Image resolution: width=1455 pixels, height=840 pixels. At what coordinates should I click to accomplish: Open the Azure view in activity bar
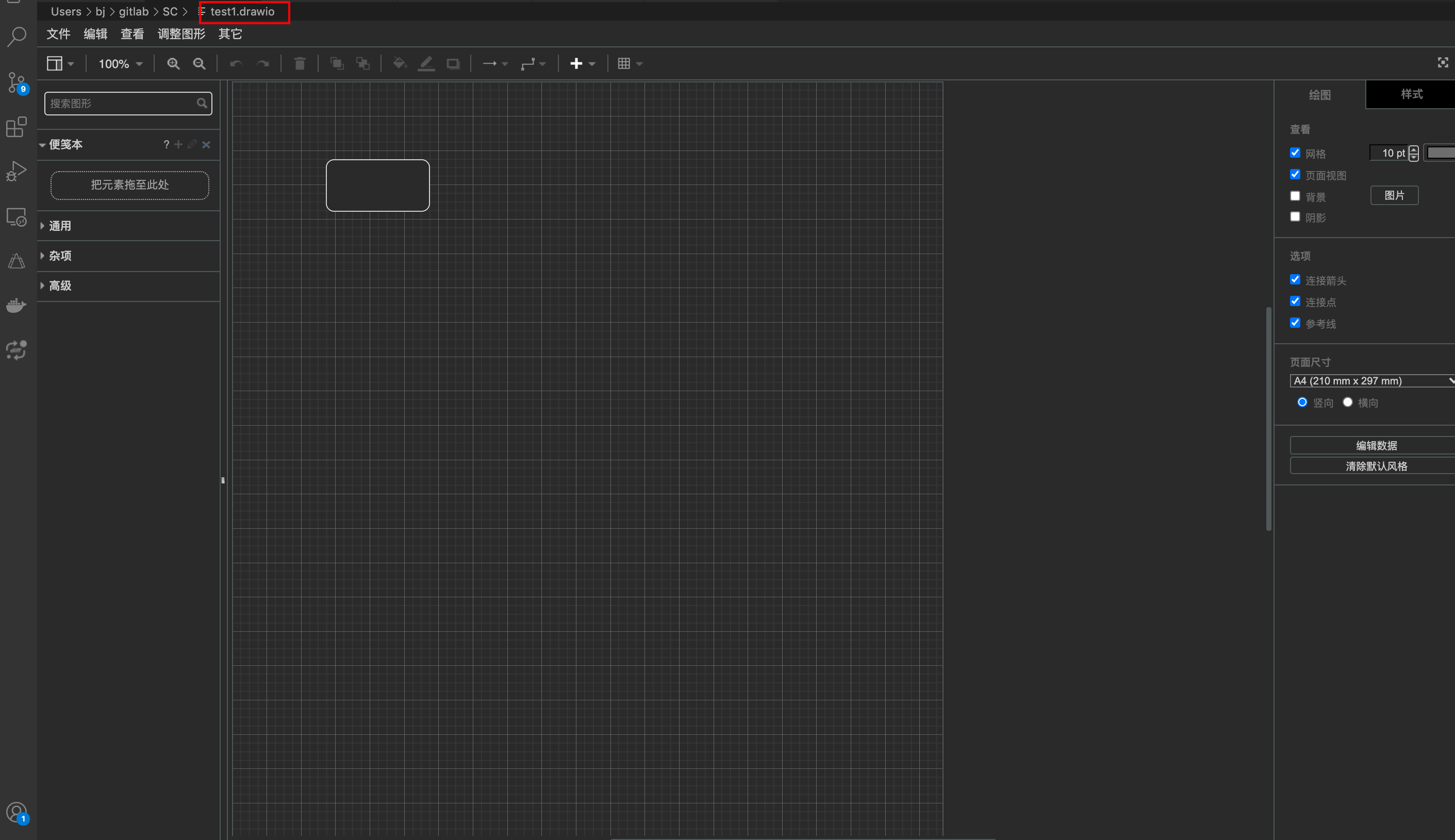coord(16,261)
